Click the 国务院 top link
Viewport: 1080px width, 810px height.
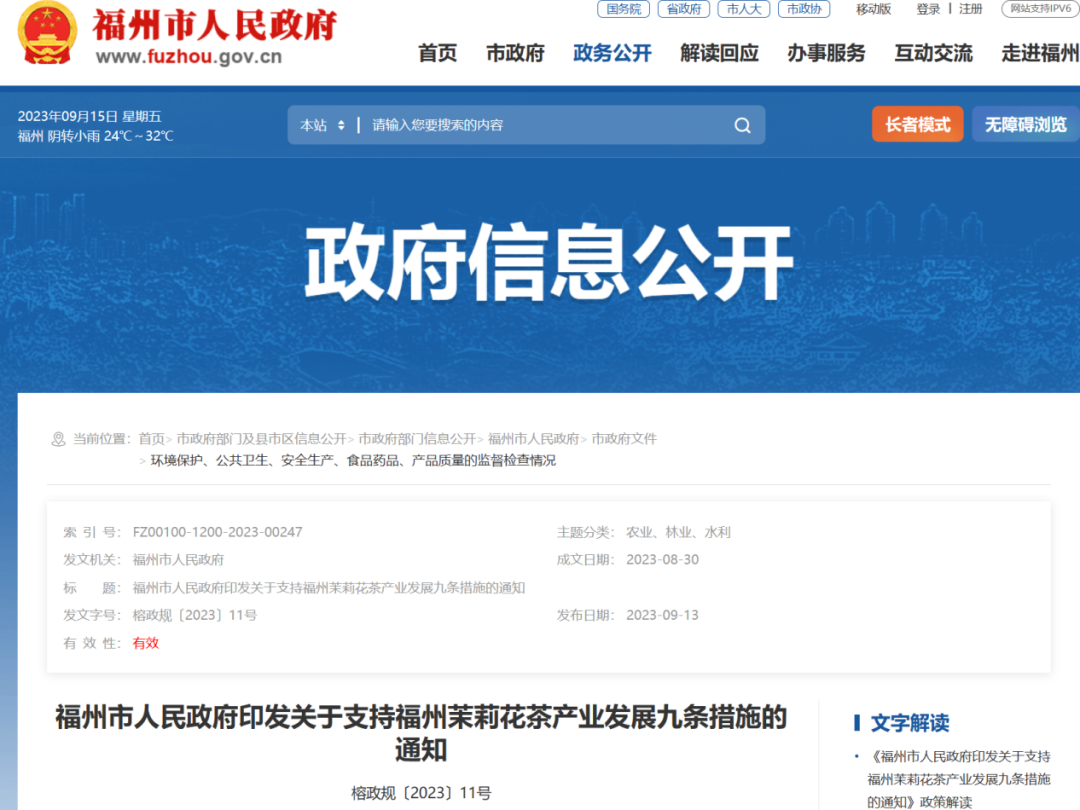coord(623,9)
